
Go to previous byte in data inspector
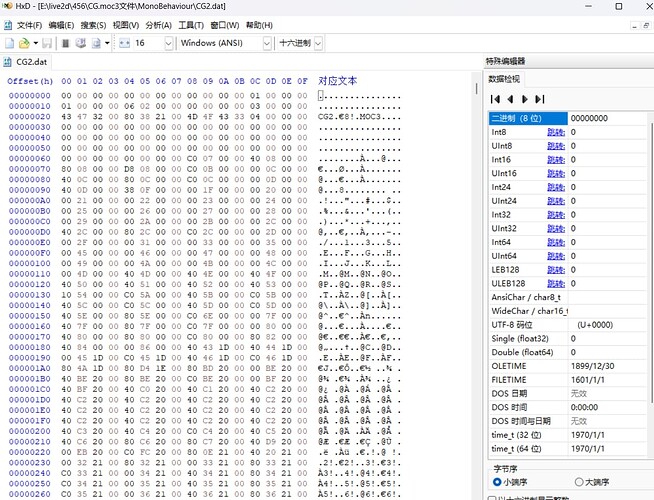tap(510, 99)
